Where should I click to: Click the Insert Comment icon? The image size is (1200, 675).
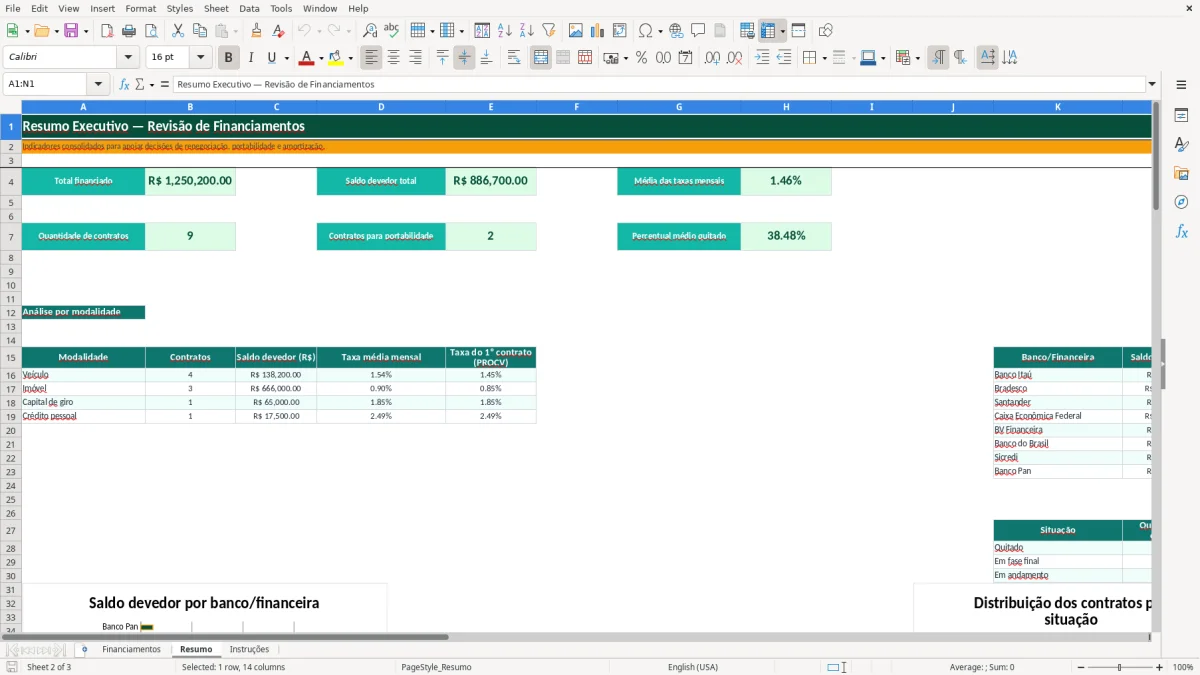pos(698,31)
